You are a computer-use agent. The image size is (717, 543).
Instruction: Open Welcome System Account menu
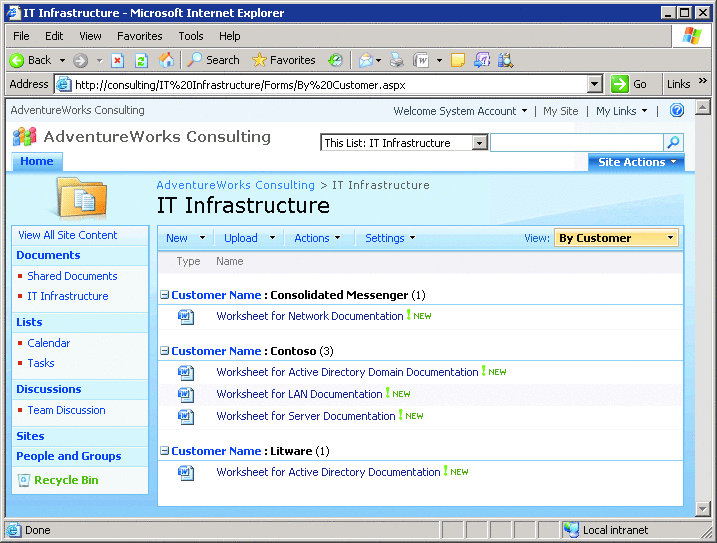pyautogui.click(x=460, y=111)
